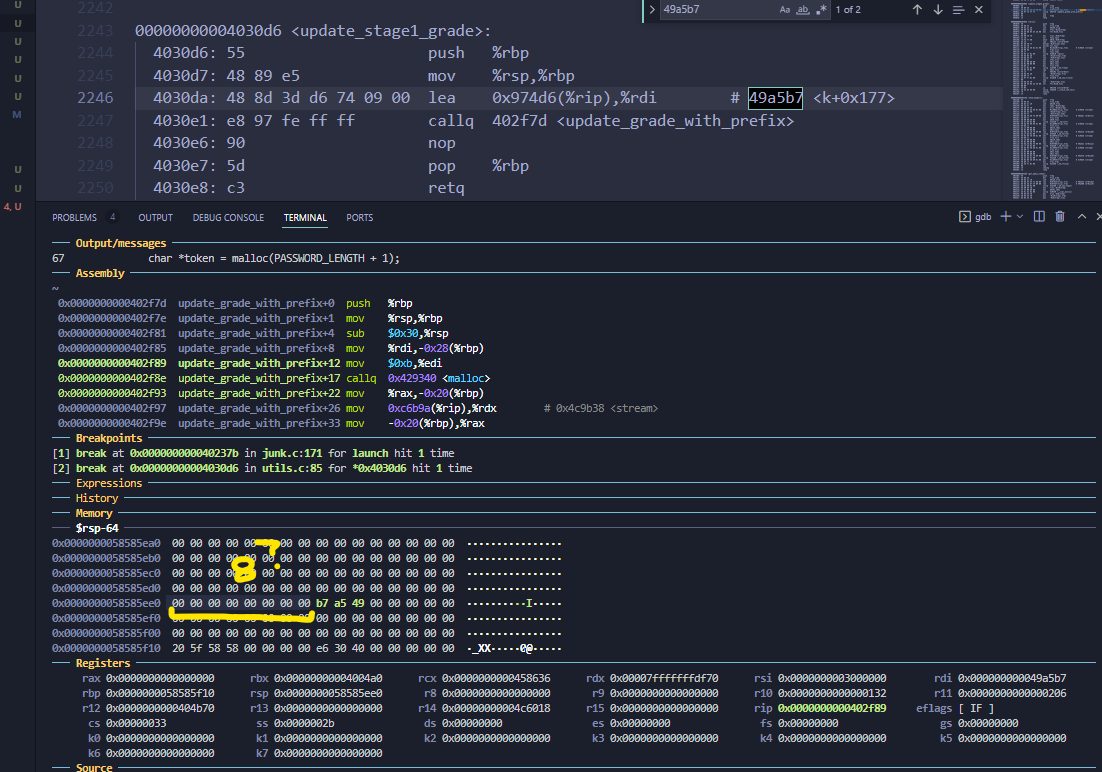Toggle Match Case in find widget
Viewport: 1102px width, 772px height.
[785, 10]
